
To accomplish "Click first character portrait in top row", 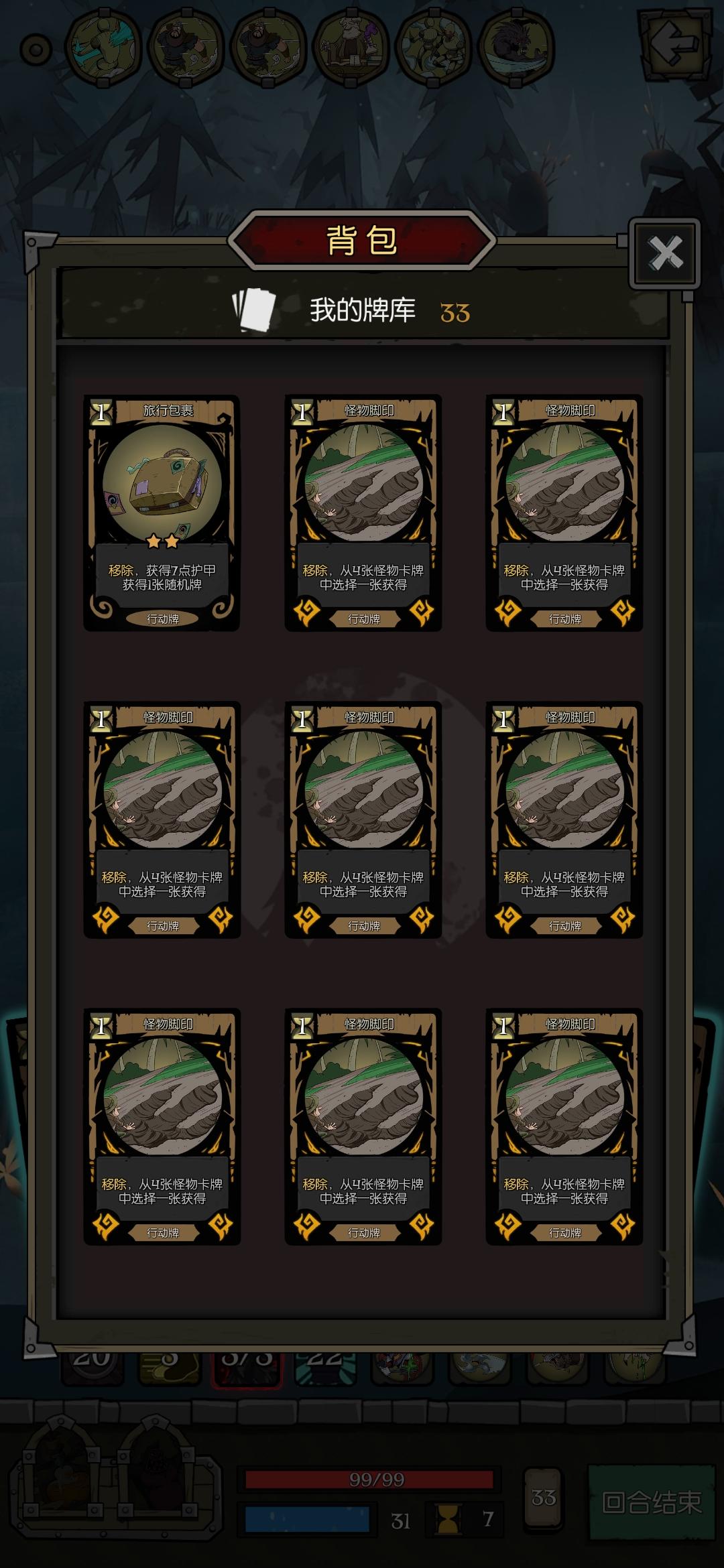I will click(x=103, y=48).
